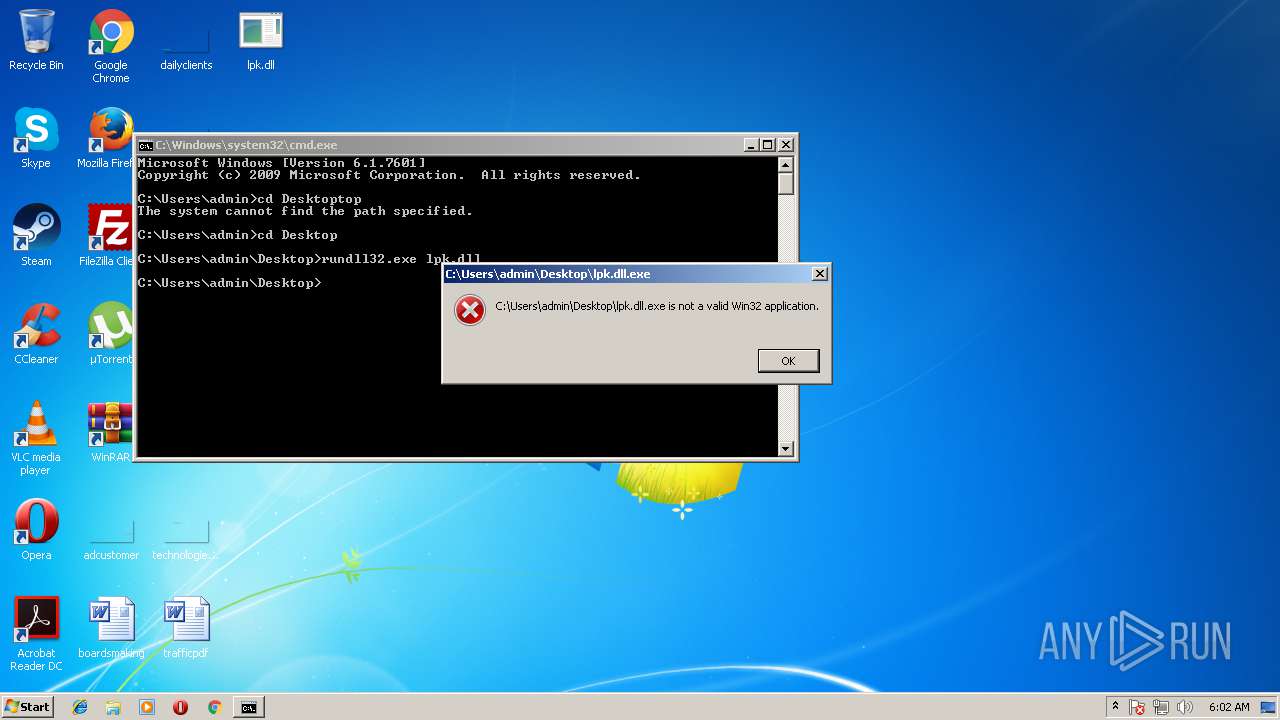
Task: Open µTorrent desktop shortcut
Action: [x=109, y=334]
